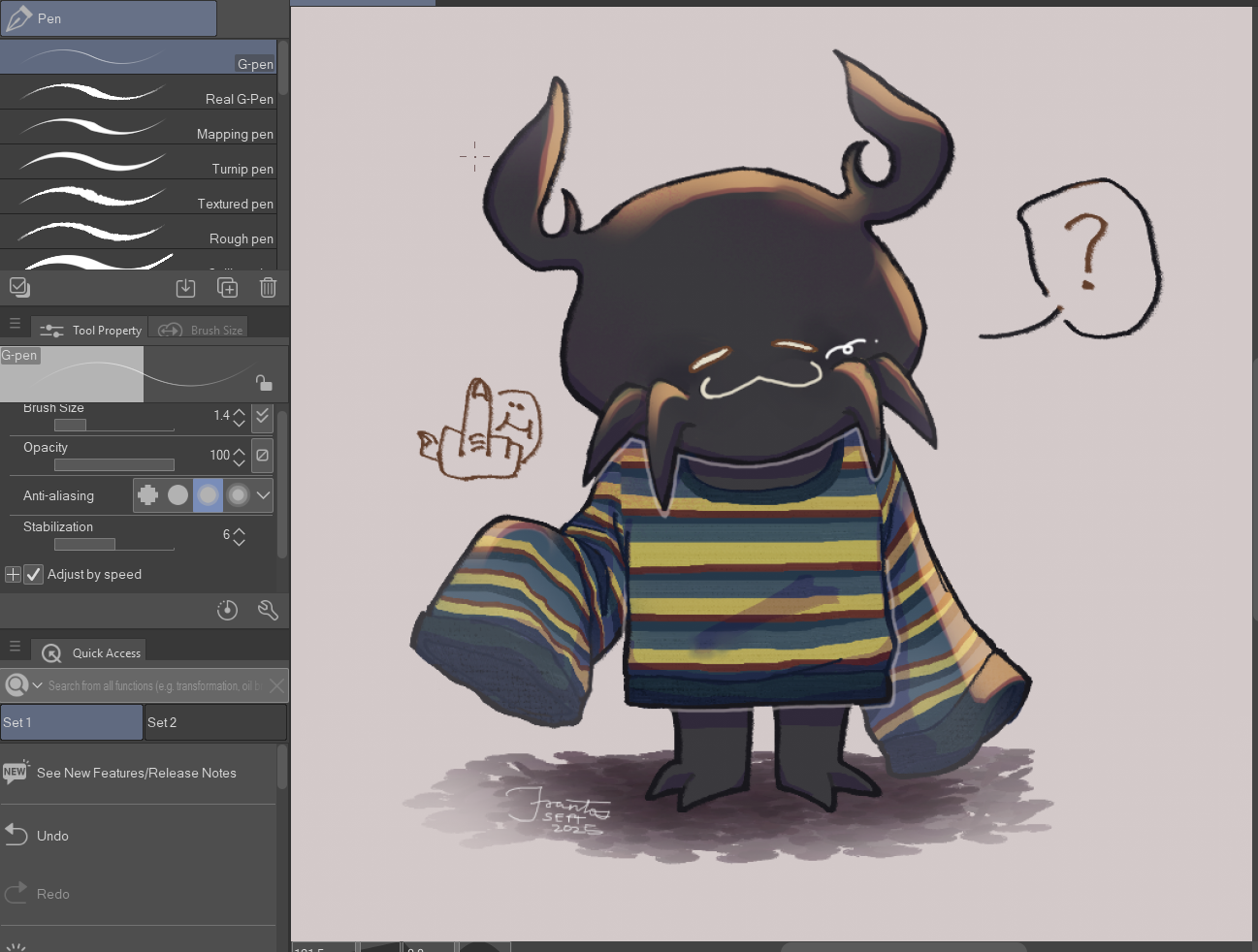Open the Anti-aliasing dropdown arrow
The width and height of the screenshot is (1258, 952).
263,495
